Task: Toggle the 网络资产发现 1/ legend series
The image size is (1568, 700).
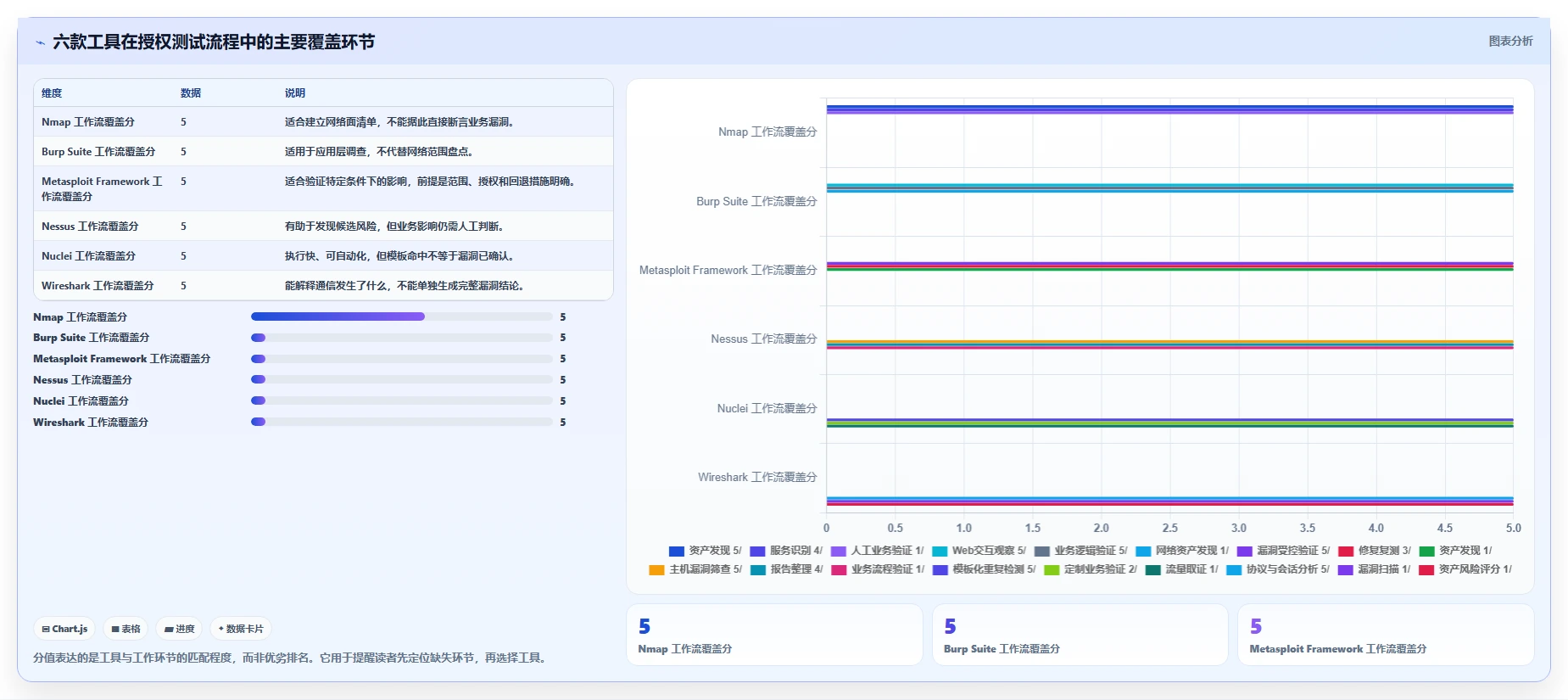Action: [x=1182, y=551]
